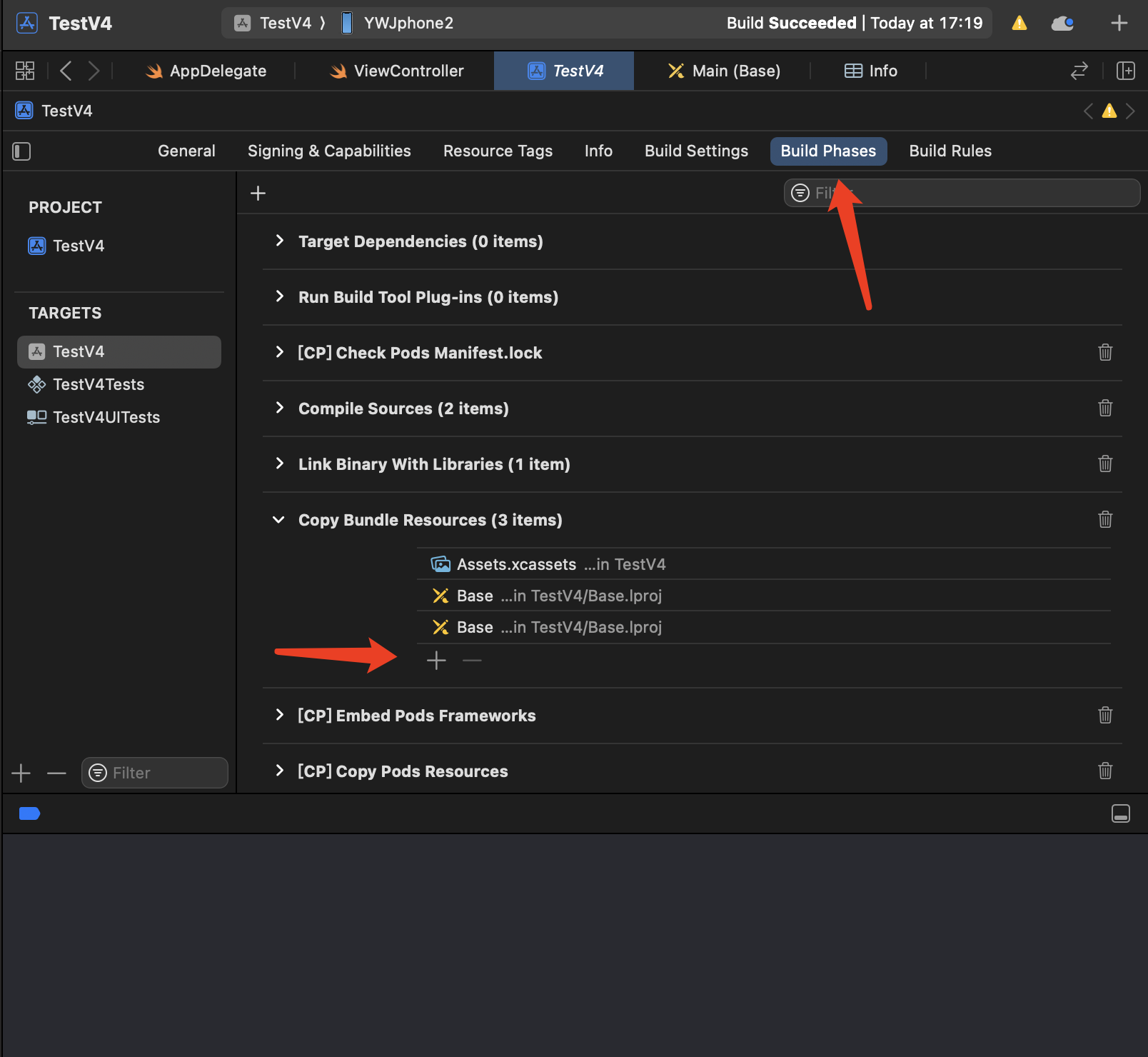Open the related items grid menu
The height and width of the screenshot is (1057, 1148).
pyautogui.click(x=25, y=71)
